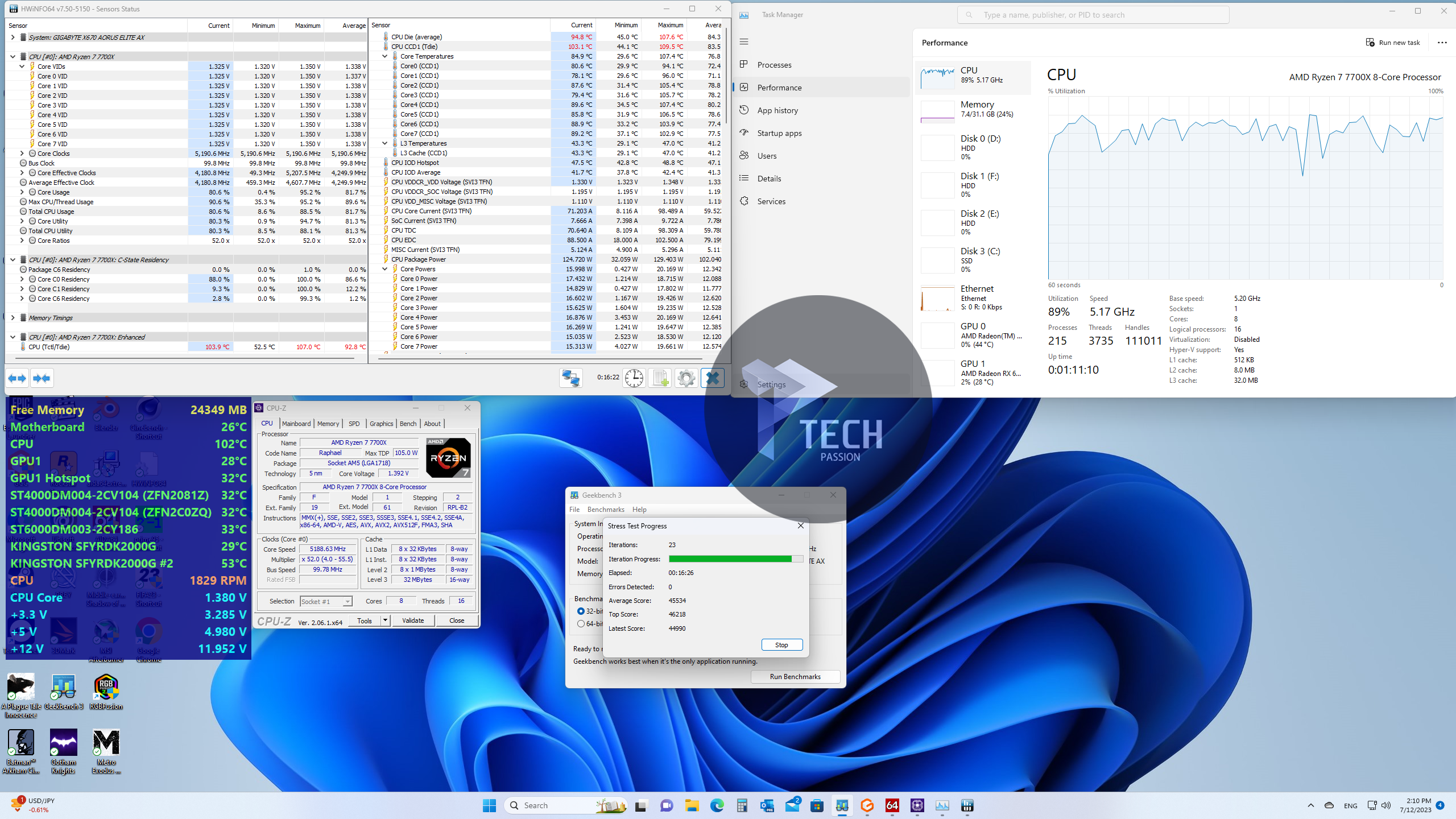Select Memory graph thumbnail in Task Manager
This screenshot has width=1456, height=819.
[937, 112]
